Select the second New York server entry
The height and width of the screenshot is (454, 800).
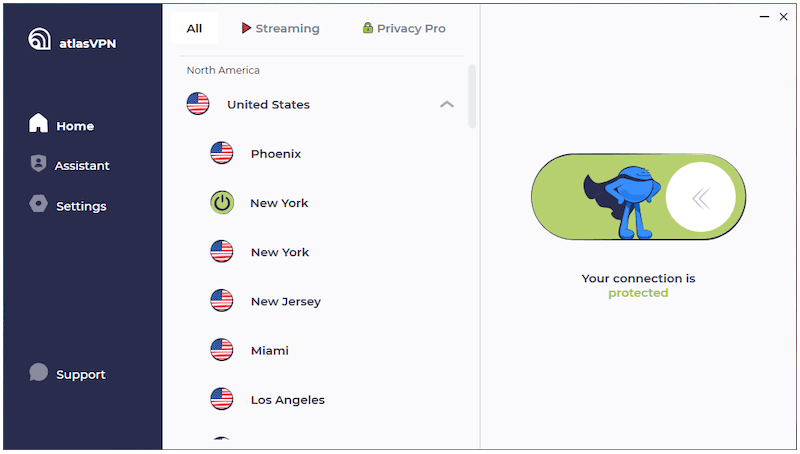[321, 252]
